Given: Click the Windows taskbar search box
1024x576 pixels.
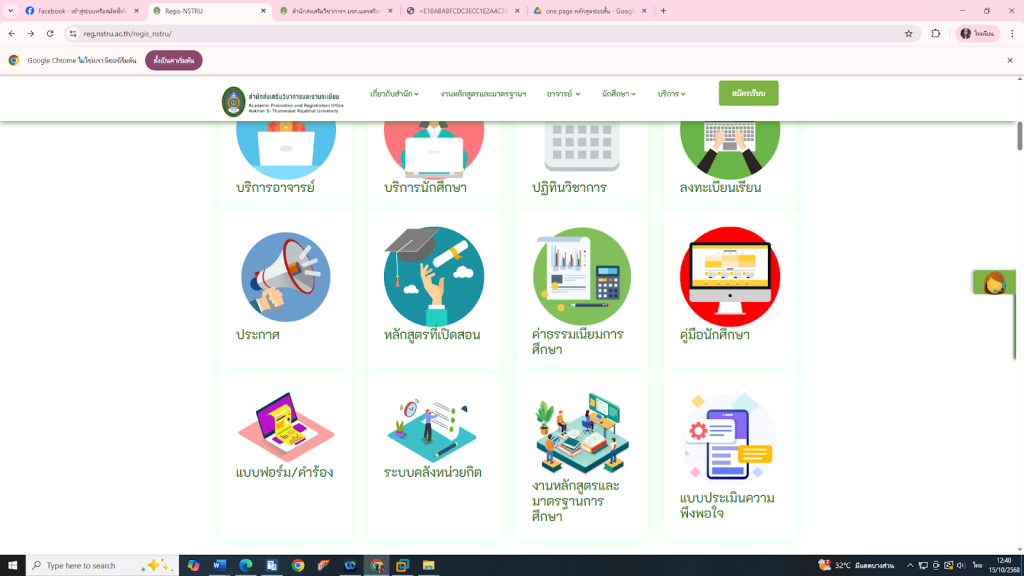Looking at the screenshot, I should tap(90, 565).
